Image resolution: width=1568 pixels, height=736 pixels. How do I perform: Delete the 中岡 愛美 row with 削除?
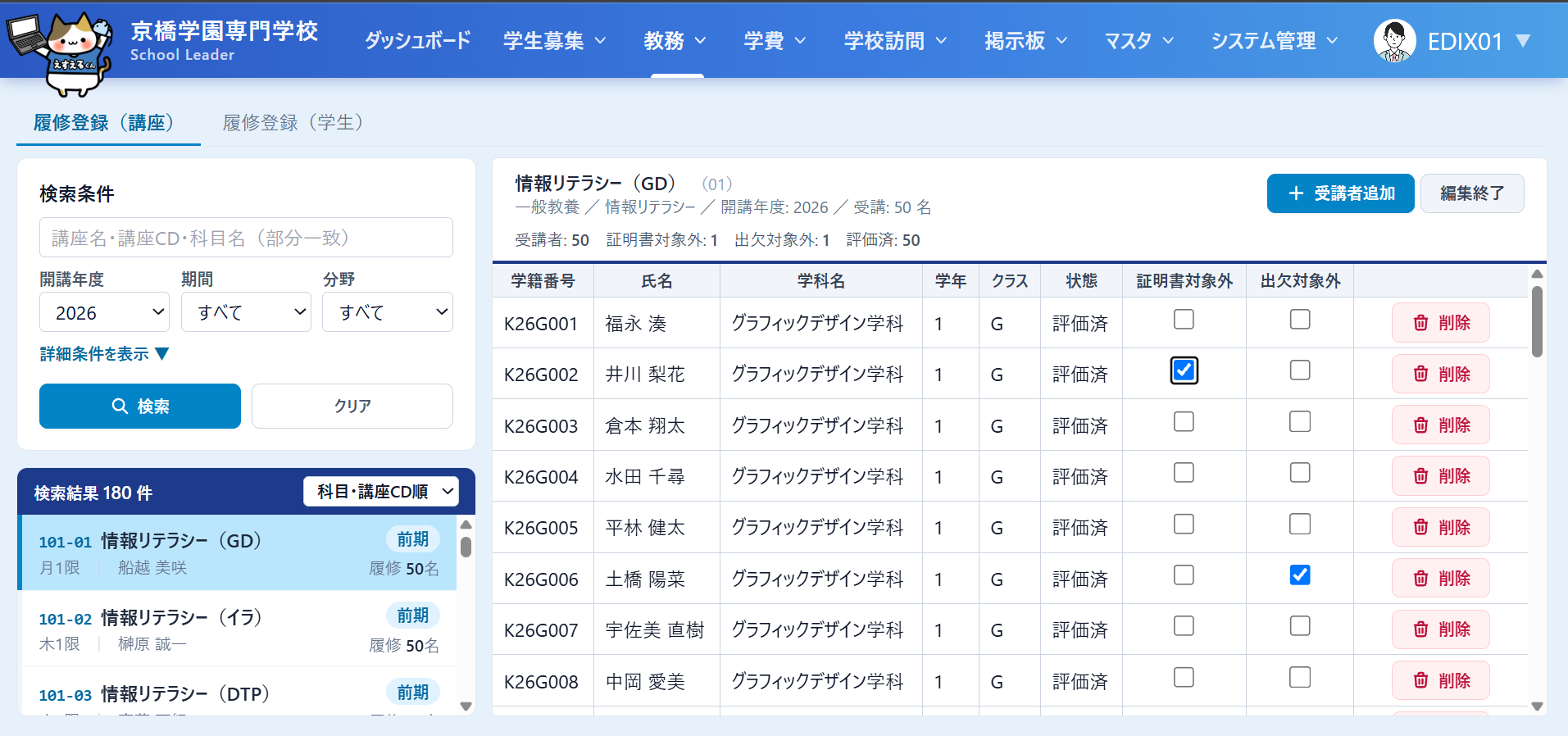(1441, 680)
